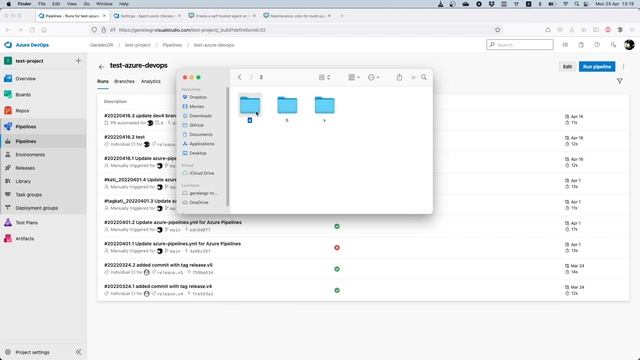Screen dimensions: 640x360
Task: Go back with arrow beside test-azure-devops
Action: tap(101, 67)
